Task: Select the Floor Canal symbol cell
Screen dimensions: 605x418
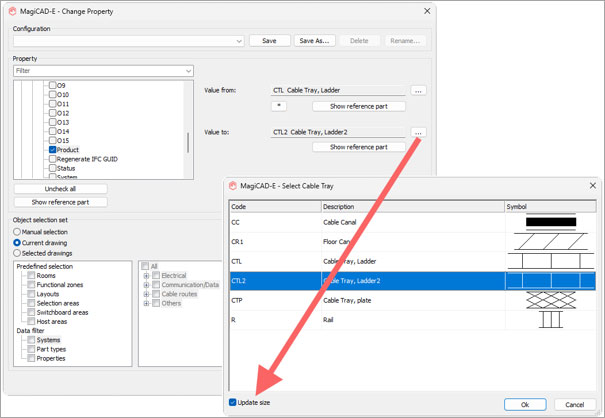Action: (551, 242)
